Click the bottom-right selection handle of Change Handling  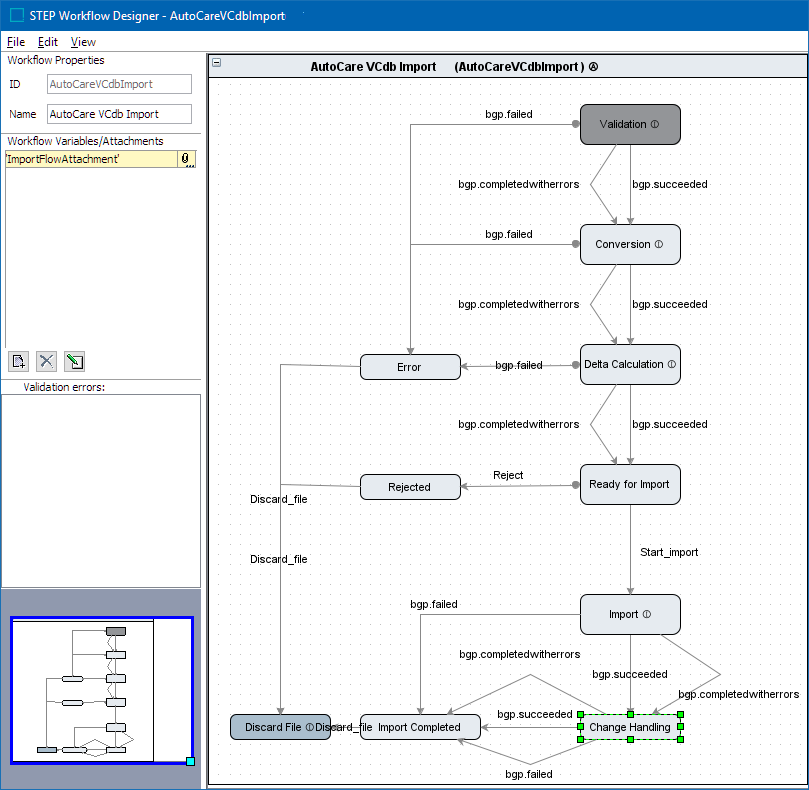click(681, 739)
